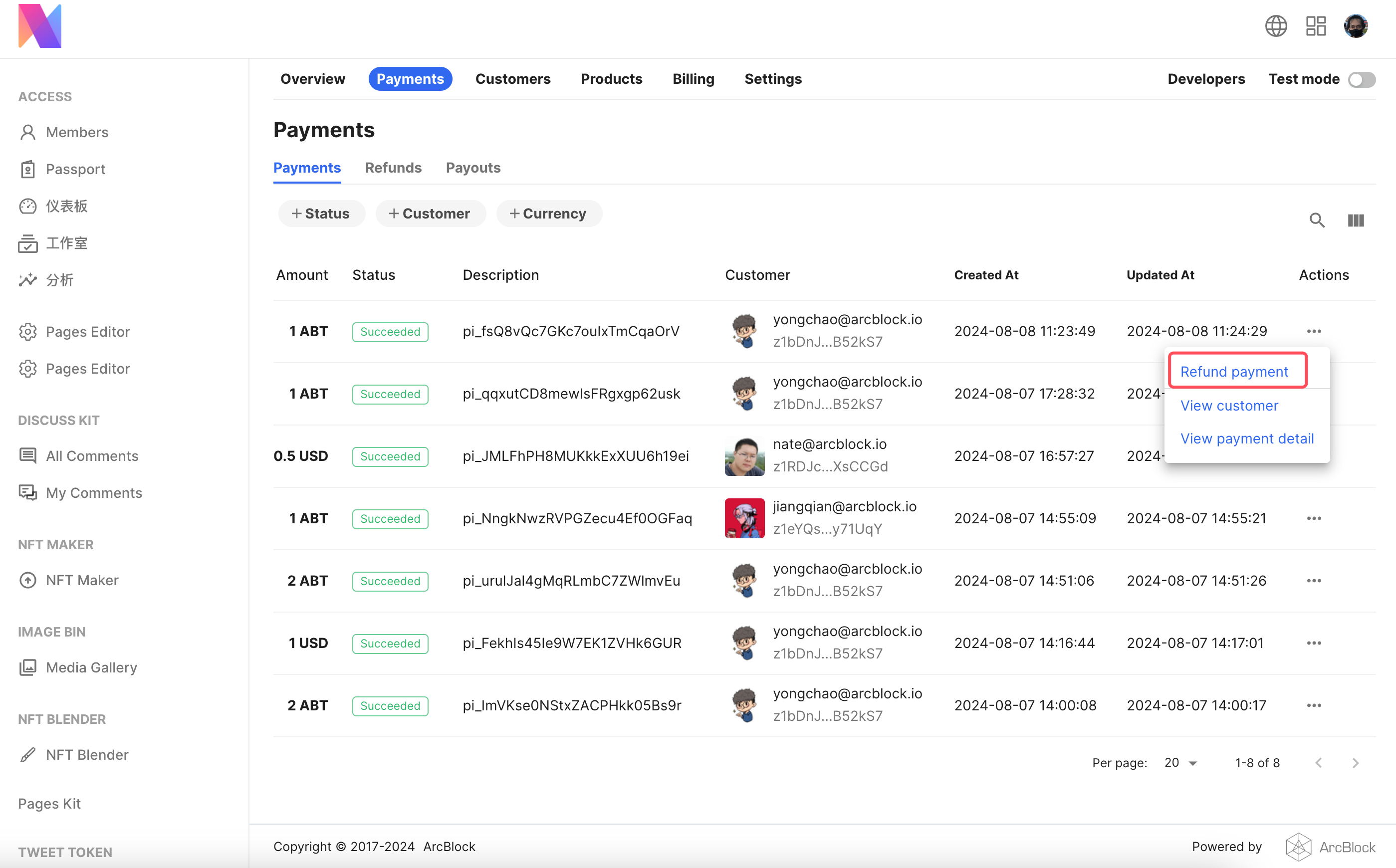Open the column view icon
This screenshot has height=868, width=1396.
(x=1356, y=220)
